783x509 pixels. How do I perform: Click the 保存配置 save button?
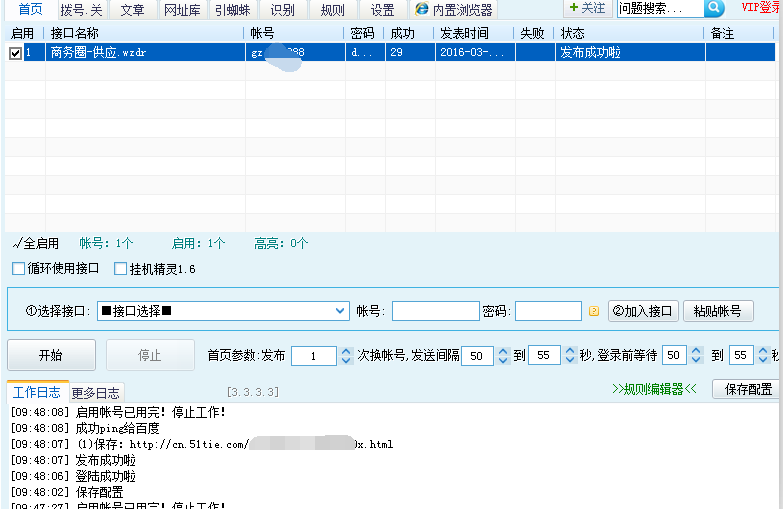pos(746,389)
